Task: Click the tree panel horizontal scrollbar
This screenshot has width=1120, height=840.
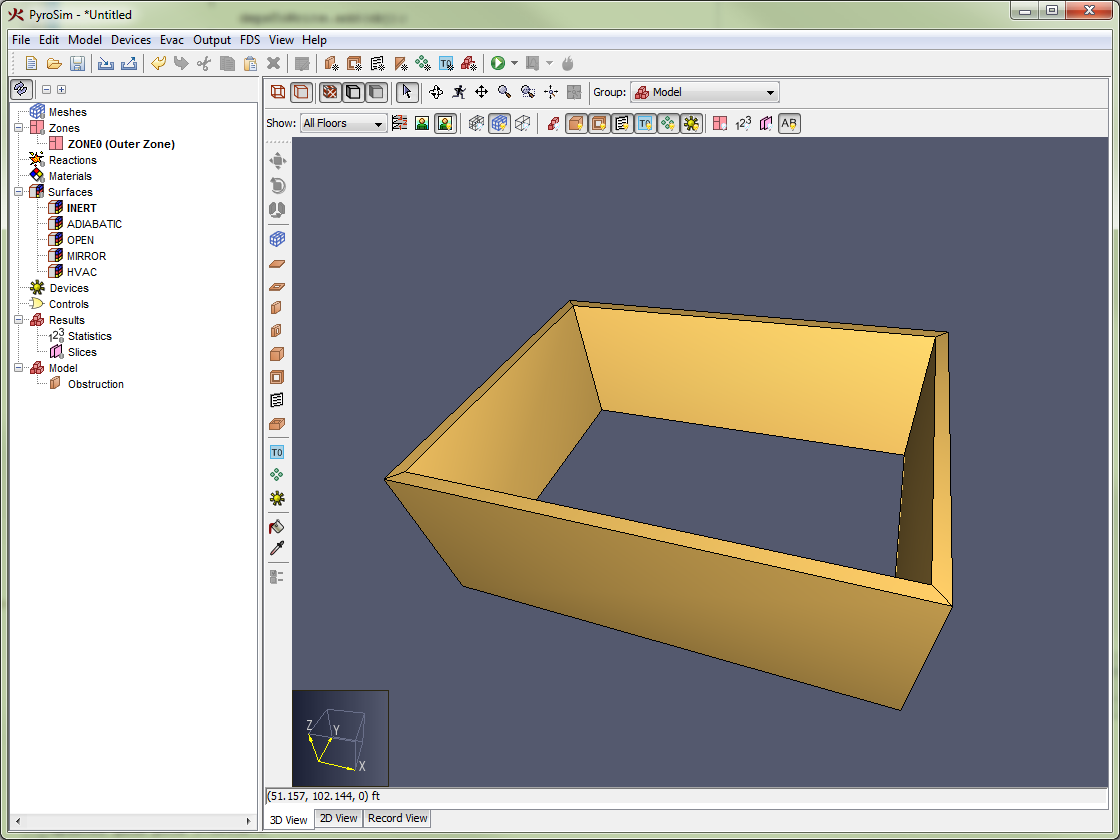Action: (133, 821)
